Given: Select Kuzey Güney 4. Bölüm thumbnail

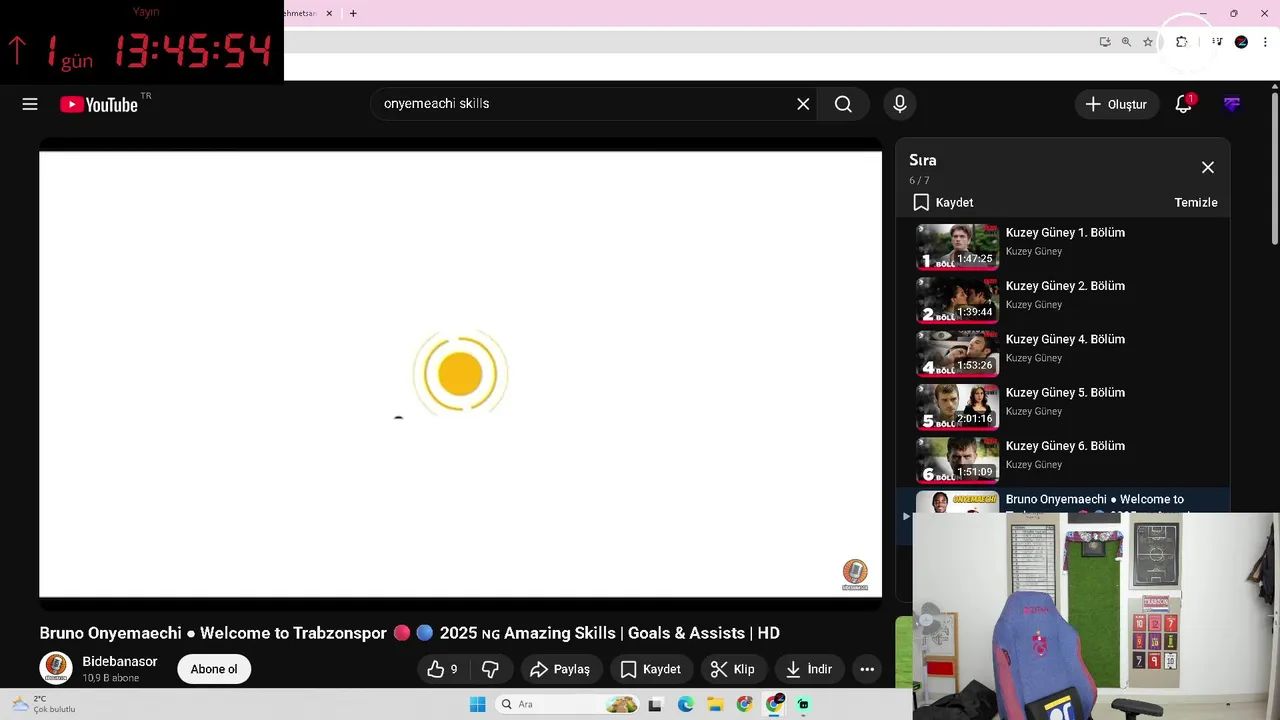Looking at the screenshot, I should [x=958, y=353].
